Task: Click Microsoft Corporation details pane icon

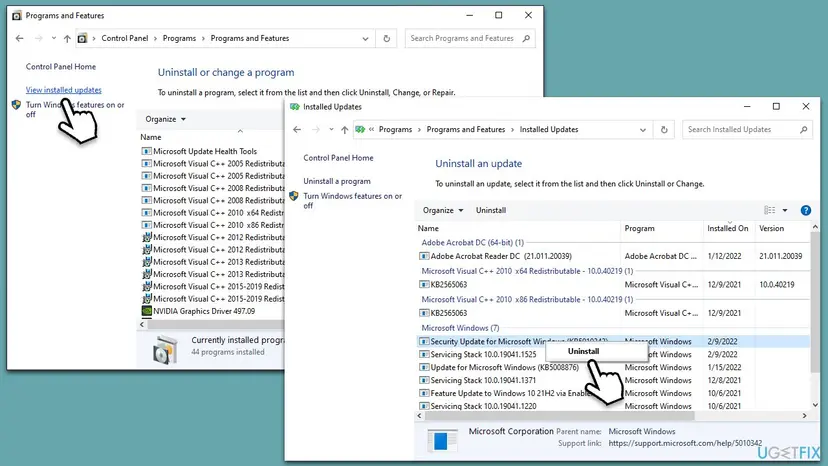Action: pyautogui.click(x=441, y=440)
